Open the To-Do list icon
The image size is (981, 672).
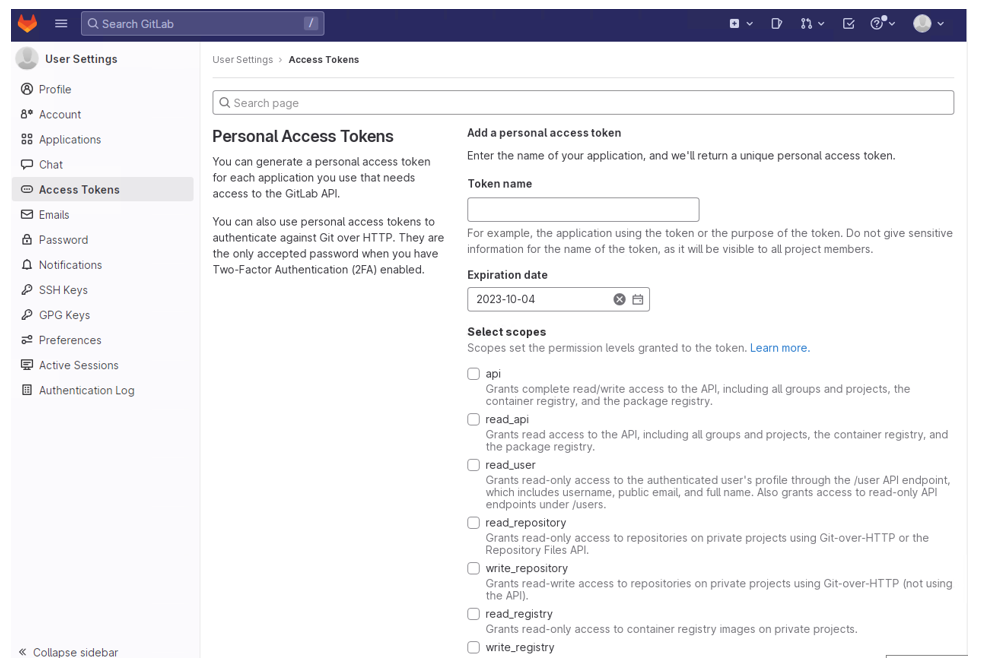click(x=848, y=23)
